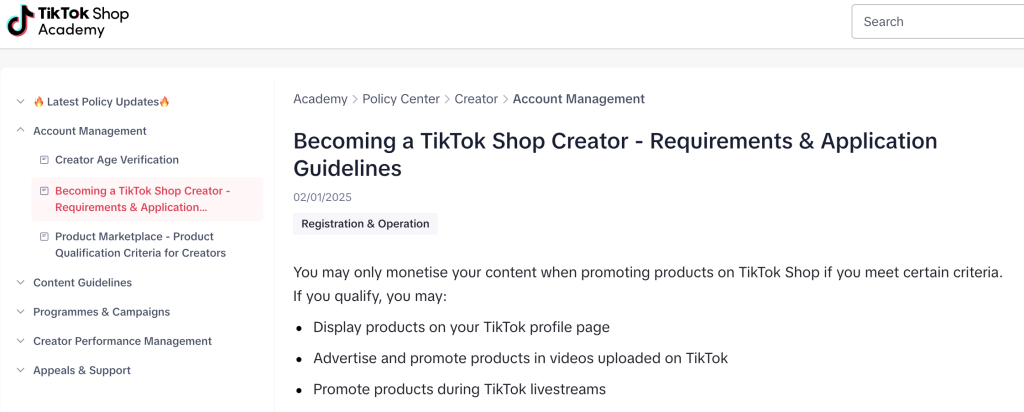Image resolution: width=1024 pixels, height=412 pixels.
Task: Go to Creator in the breadcrumb
Action: (x=476, y=99)
